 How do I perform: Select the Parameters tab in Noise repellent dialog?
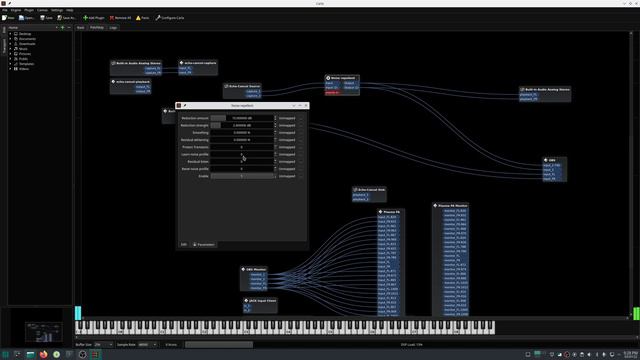click(203, 244)
